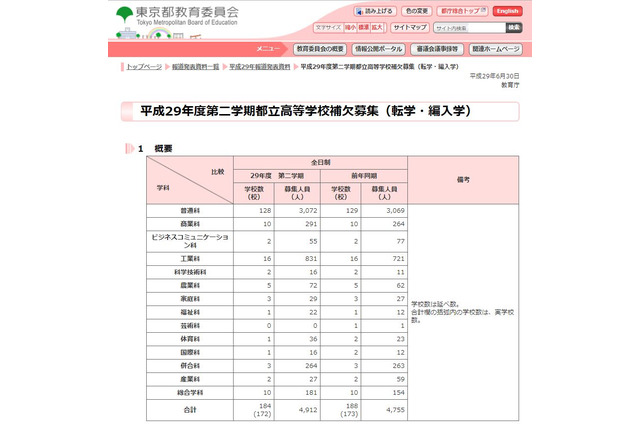Click the 家庭科 row label

click(190, 299)
